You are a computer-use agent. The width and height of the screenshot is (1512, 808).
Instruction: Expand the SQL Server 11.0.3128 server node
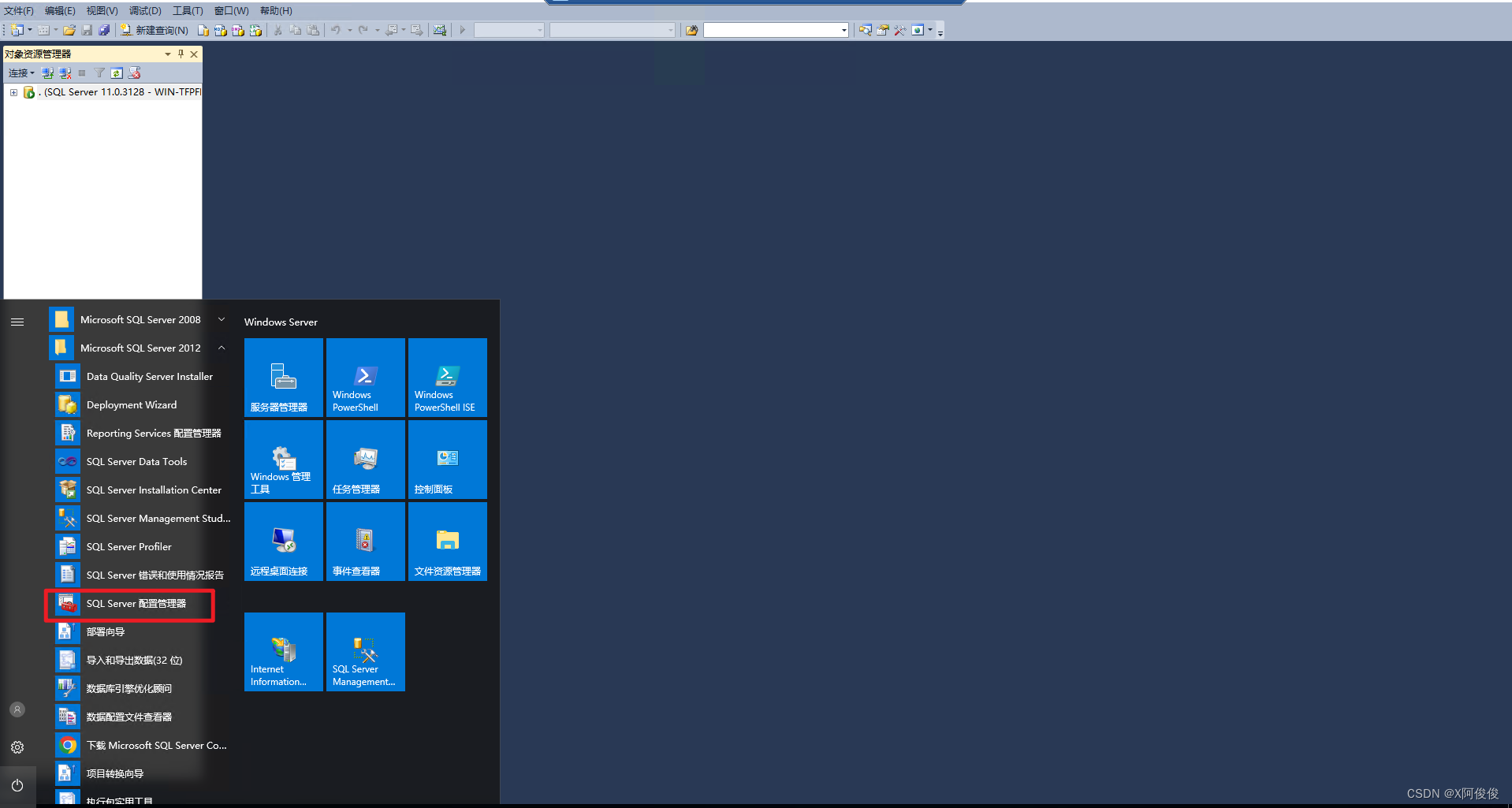[x=13, y=92]
